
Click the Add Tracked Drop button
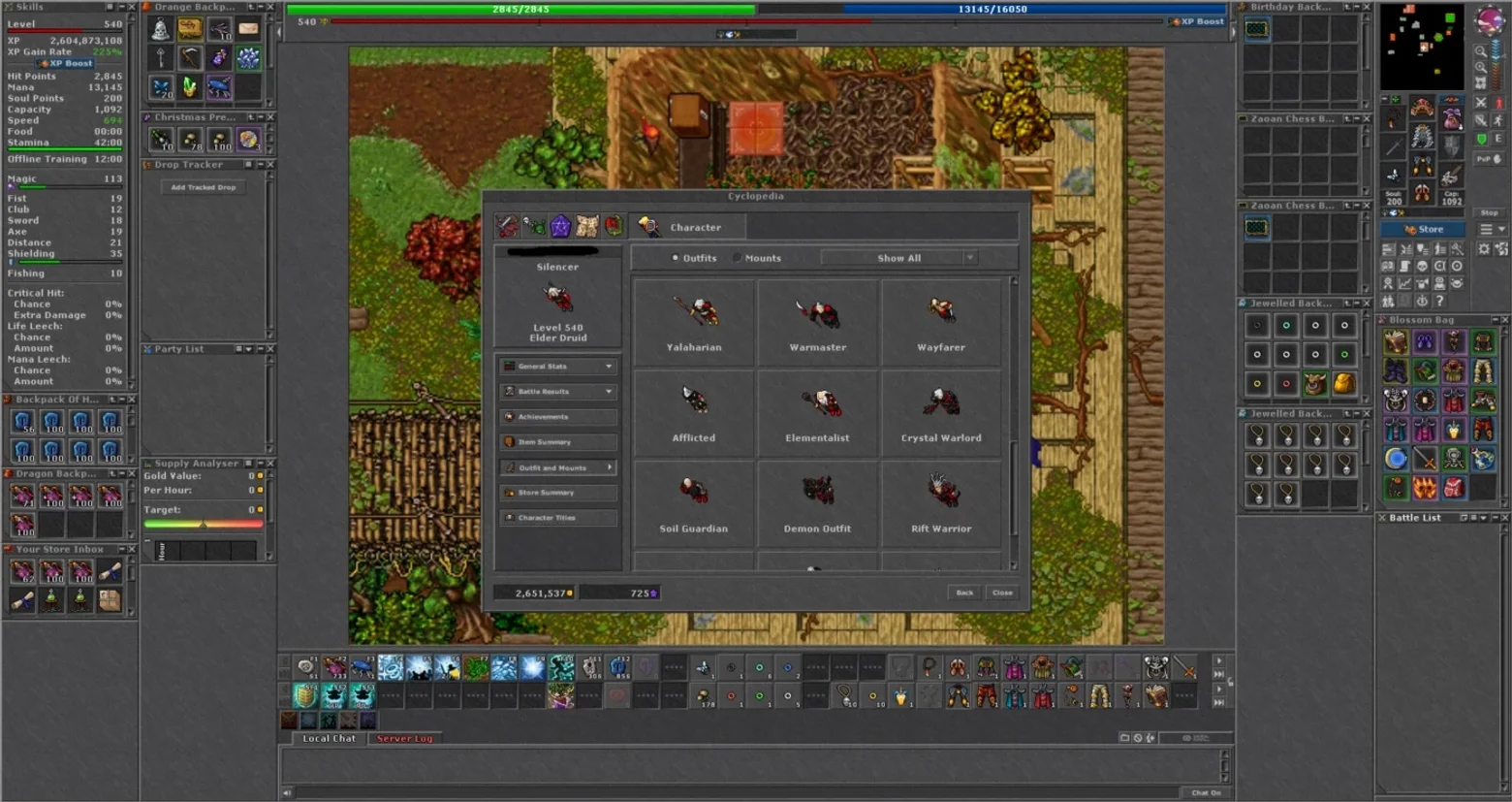(204, 187)
